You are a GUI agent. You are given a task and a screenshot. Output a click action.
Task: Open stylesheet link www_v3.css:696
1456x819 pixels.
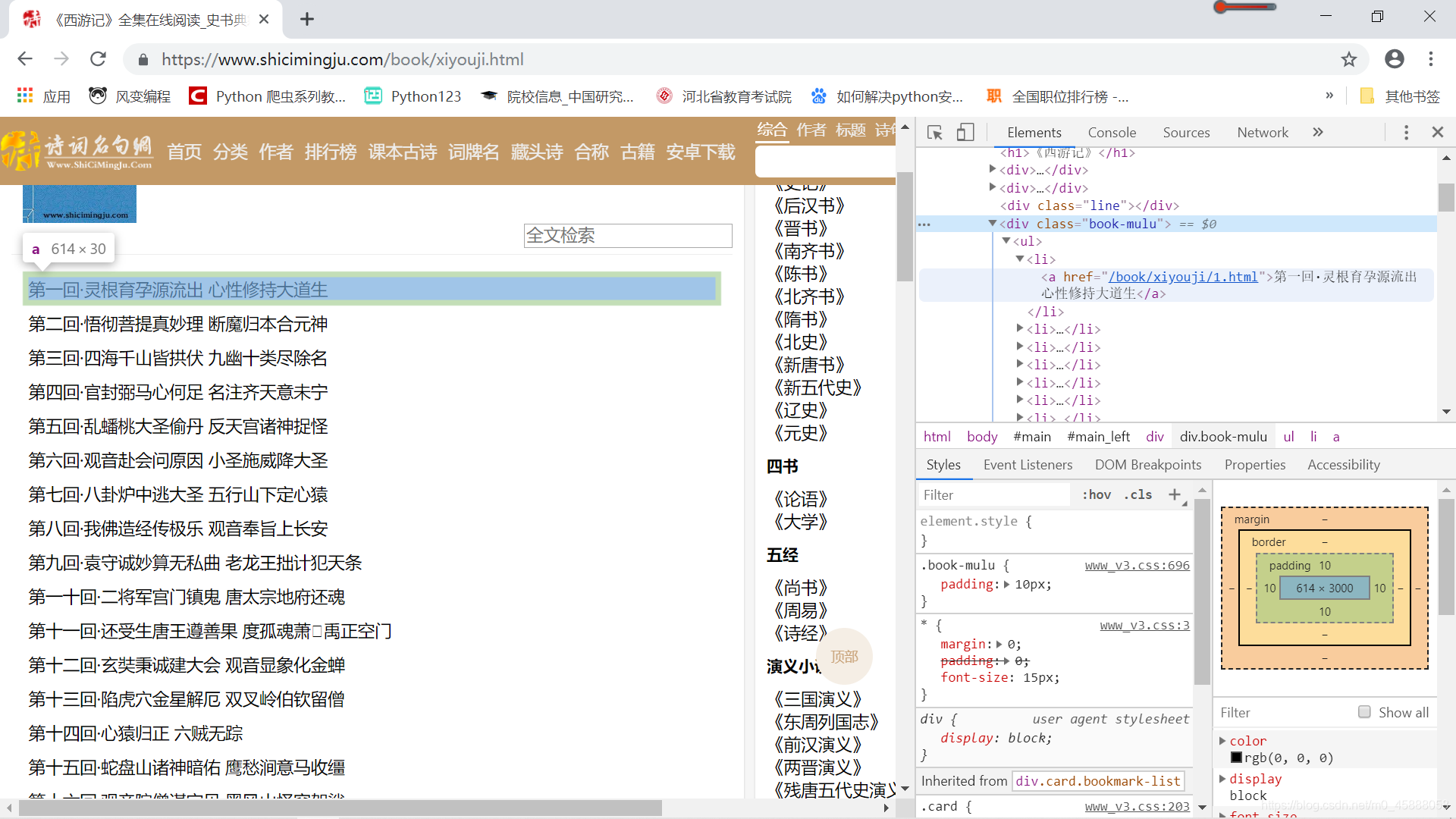(x=1136, y=565)
